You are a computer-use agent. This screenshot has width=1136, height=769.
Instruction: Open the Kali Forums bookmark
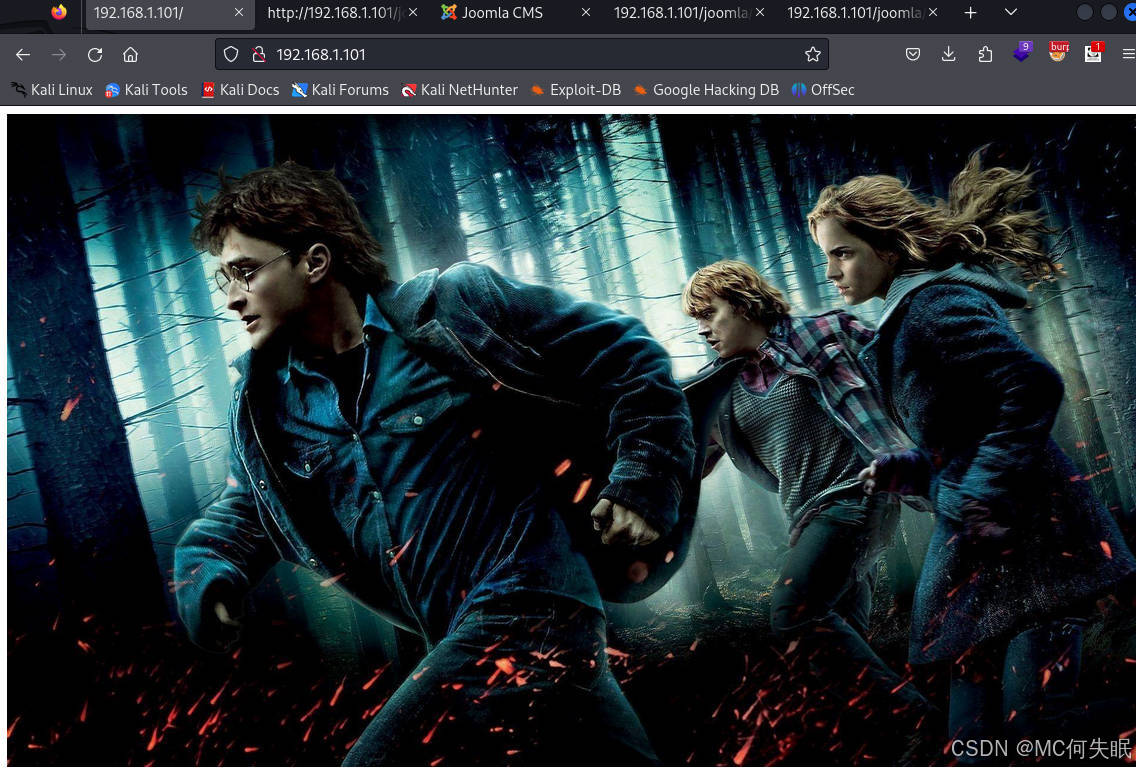(340, 90)
